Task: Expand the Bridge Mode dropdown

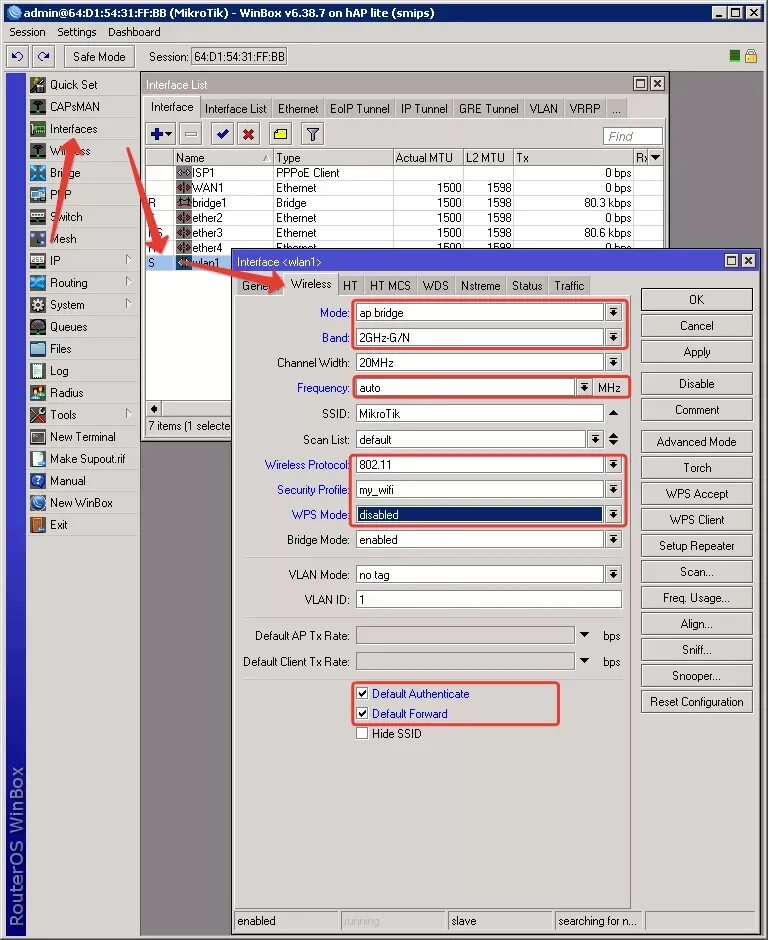Action: pyautogui.click(x=613, y=540)
